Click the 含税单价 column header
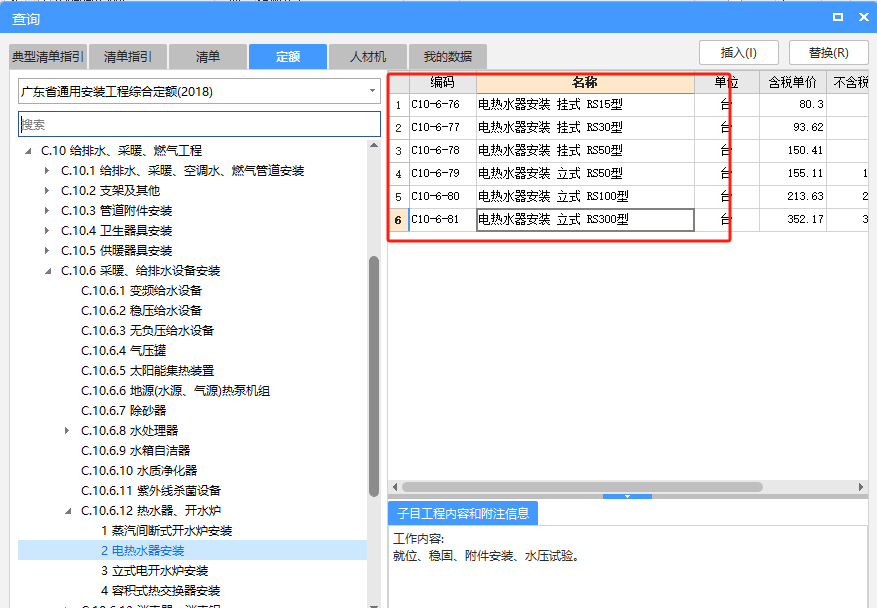The width and height of the screenshot is (877, 608). pos(793,83)
